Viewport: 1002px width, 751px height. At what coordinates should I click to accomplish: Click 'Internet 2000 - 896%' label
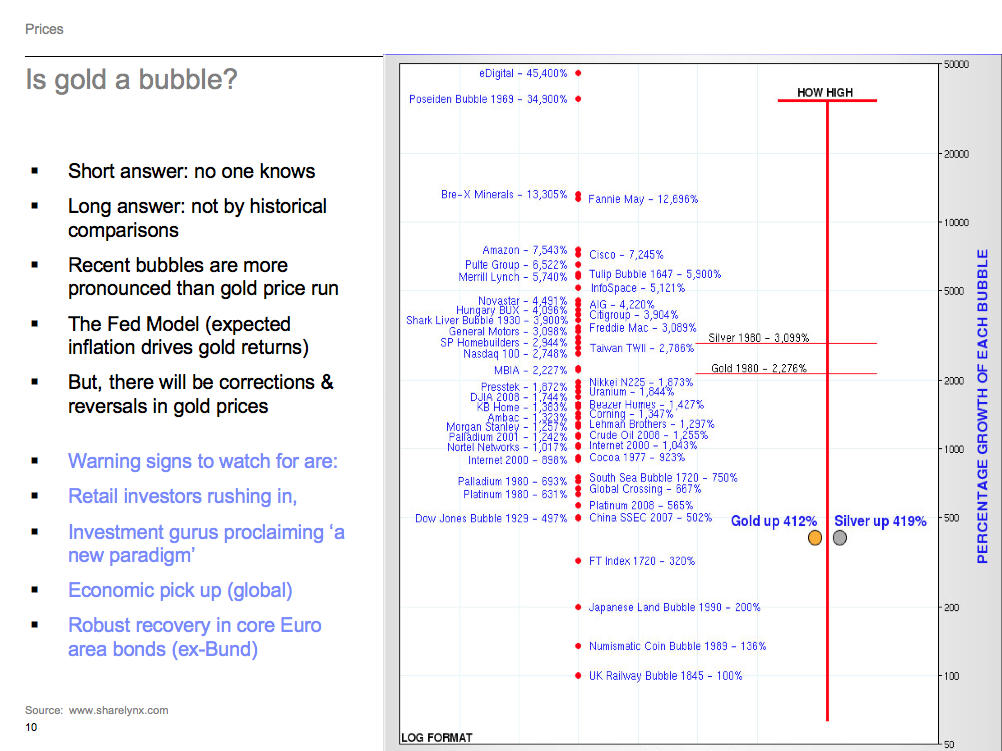517,460
